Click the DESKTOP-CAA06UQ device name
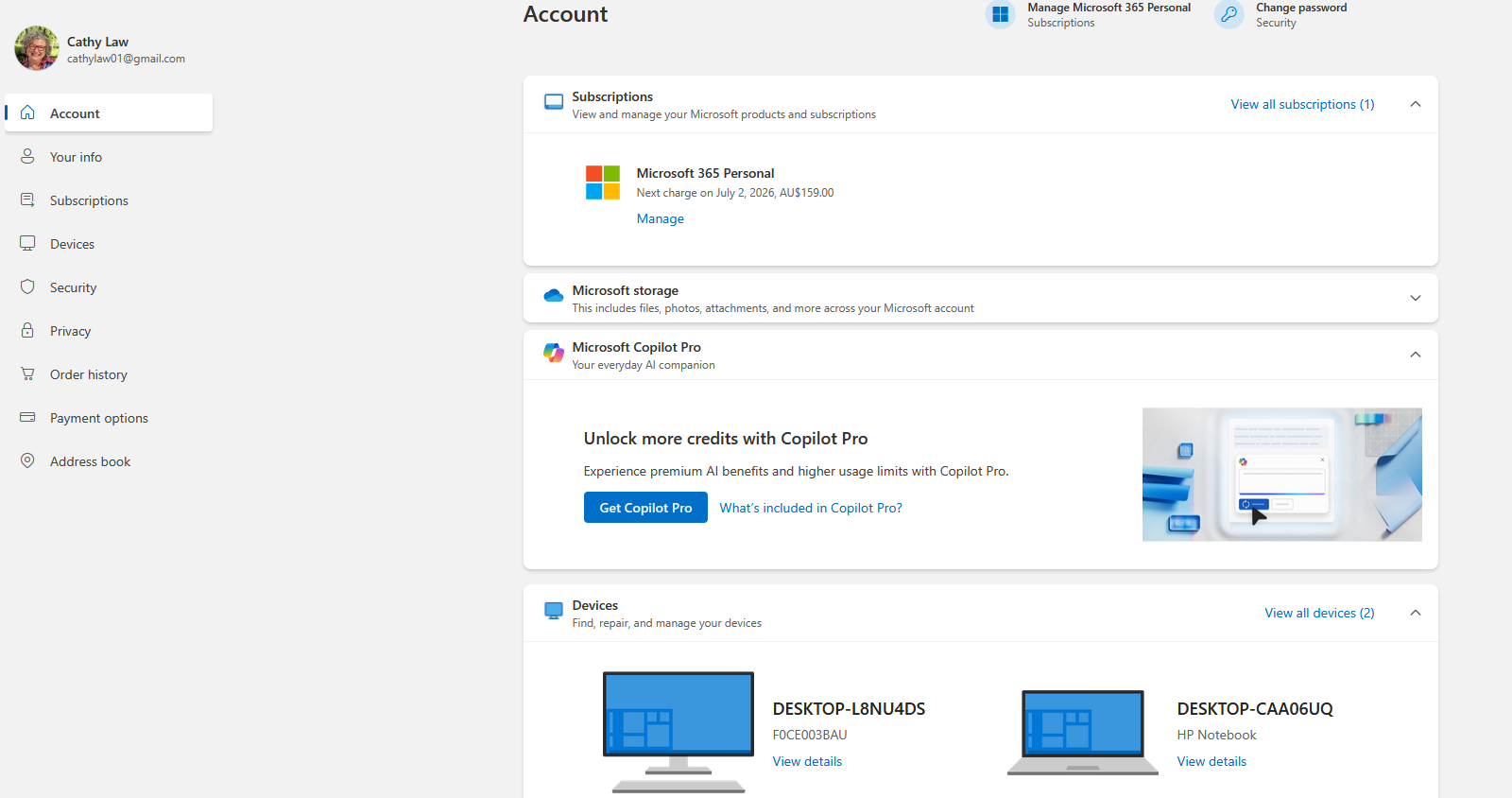The width and height of the screenshot is (1512, 798). (x=1255, y=709)
